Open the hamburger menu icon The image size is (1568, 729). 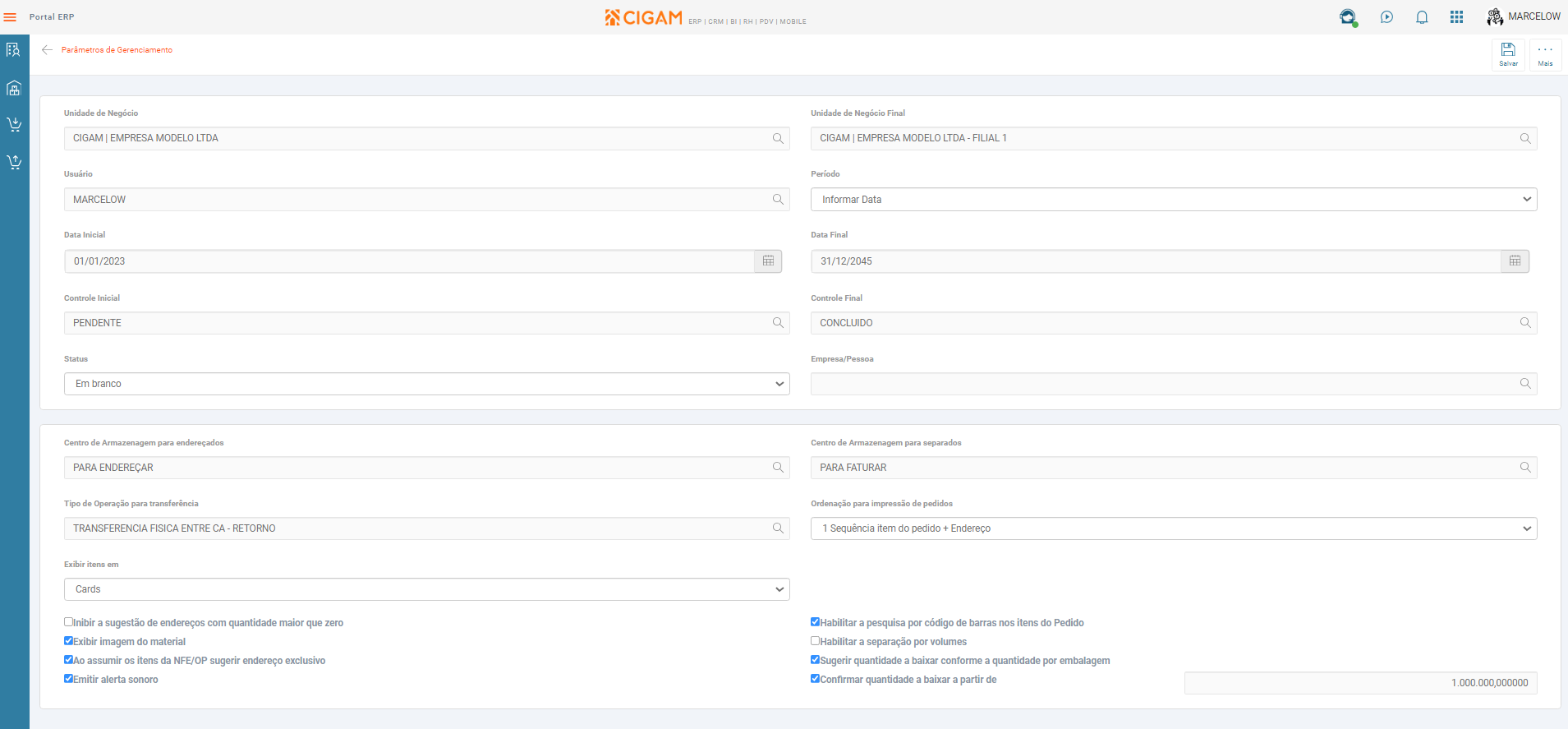point(10,17)
